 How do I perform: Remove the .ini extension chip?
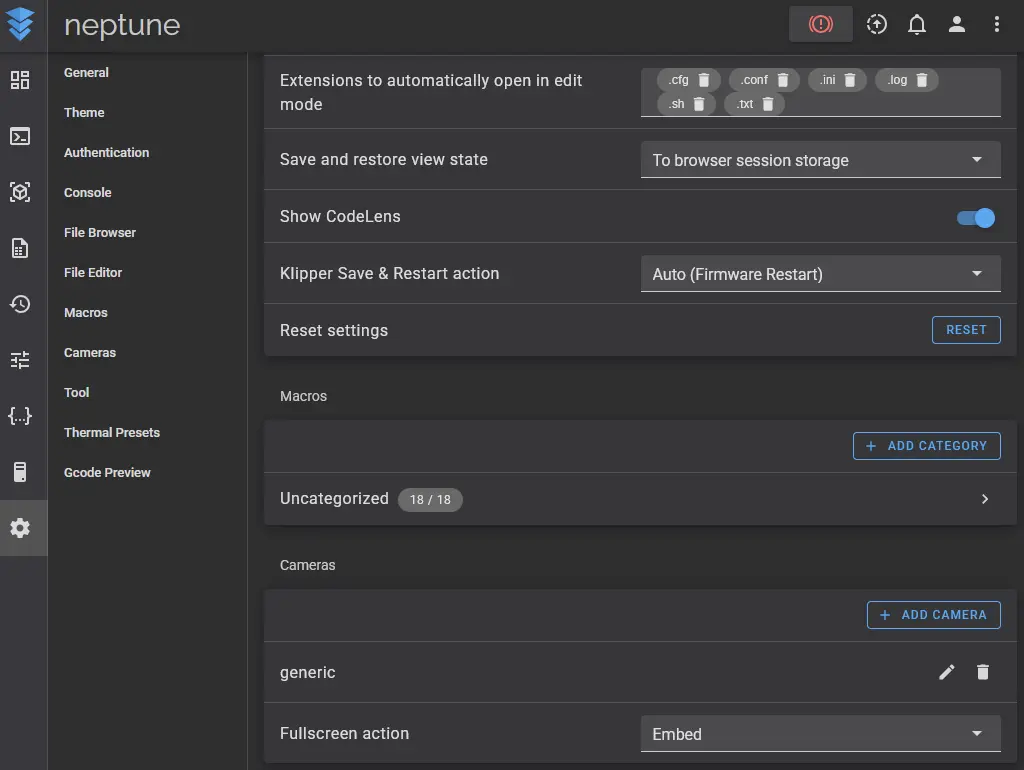tap(850, 80)
